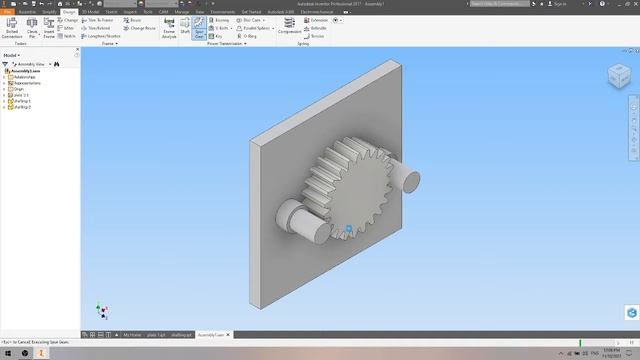Open the Clevis Pin dropdown arrow
This screenshot has height=360, width=640.
tap(39, 35)
